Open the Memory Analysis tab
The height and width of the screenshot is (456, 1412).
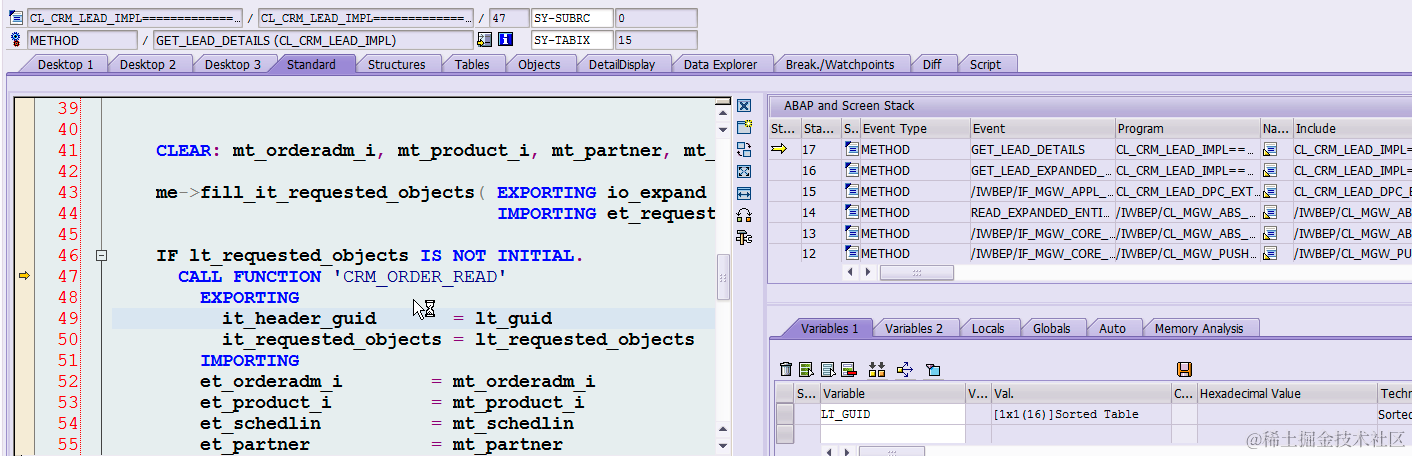pos(1199,328)
